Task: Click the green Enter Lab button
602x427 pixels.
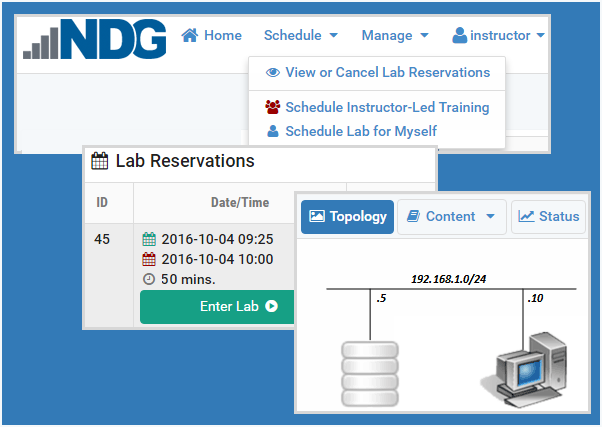Action: pos(217,306)
